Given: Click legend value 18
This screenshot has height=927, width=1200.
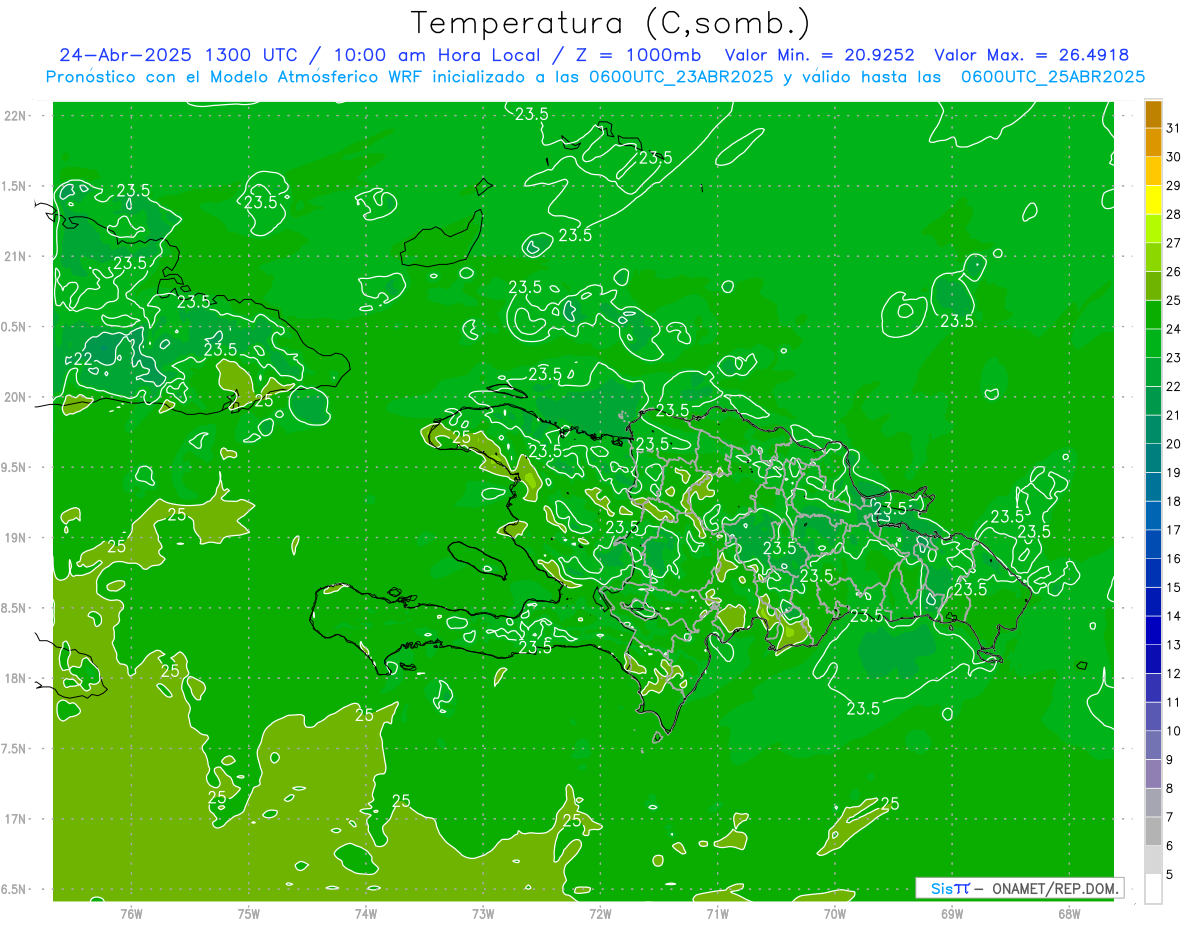Looking at the screenshot, I should [1173, 501].
